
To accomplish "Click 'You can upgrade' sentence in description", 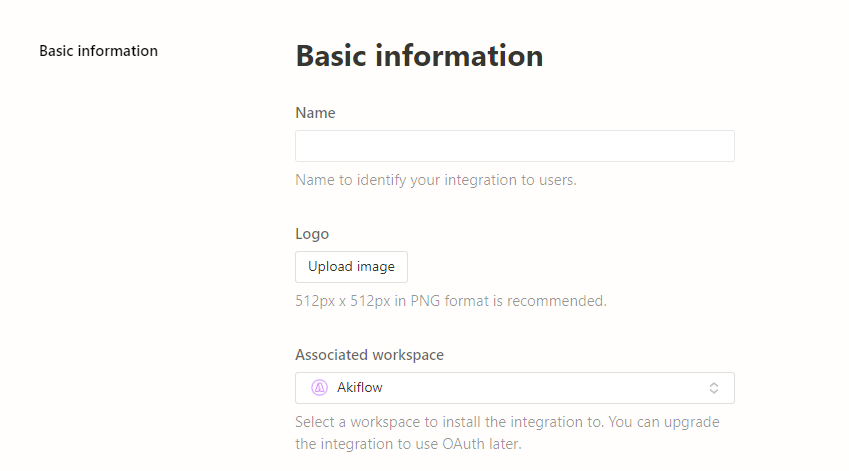I will (664, 422).
